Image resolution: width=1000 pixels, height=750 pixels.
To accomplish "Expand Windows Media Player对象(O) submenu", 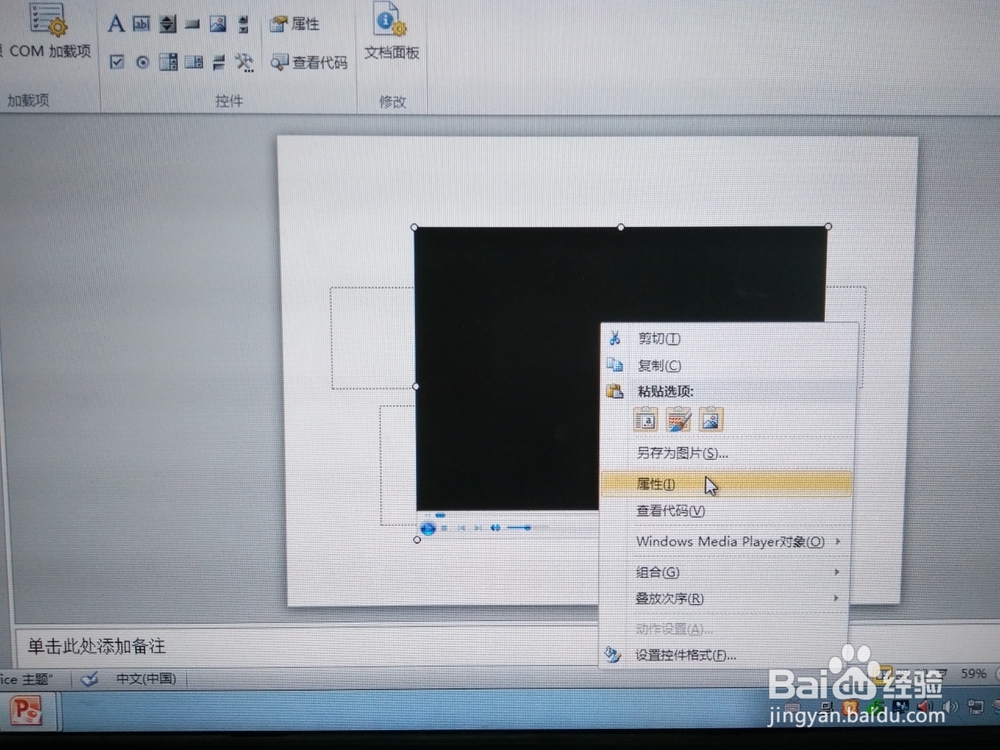I will click(x=726, y=541).
